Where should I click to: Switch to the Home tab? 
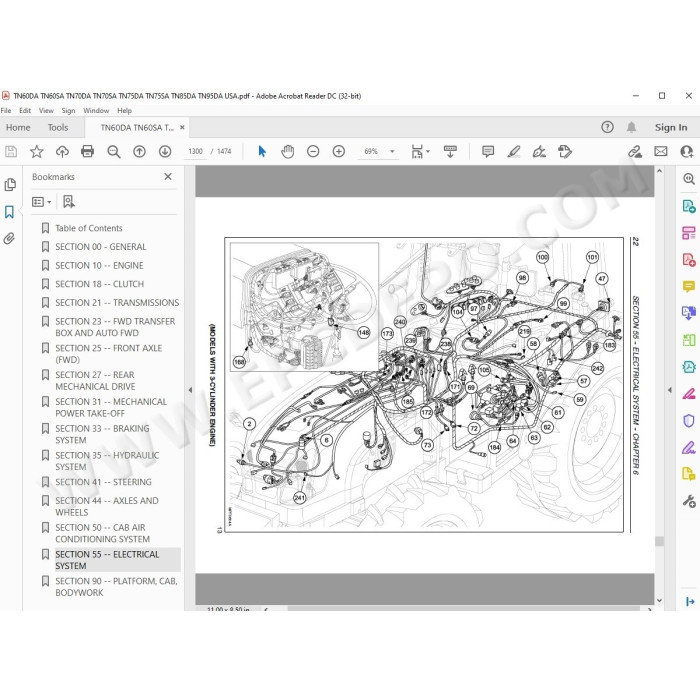(x=18, y=127)
